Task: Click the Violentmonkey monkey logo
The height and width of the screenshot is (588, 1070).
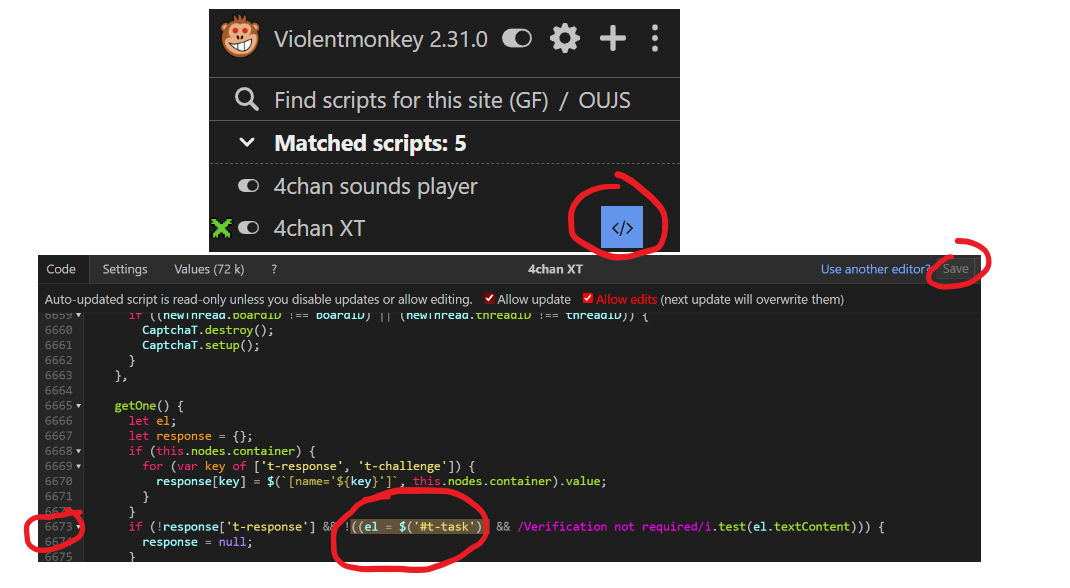Action: point(240,35)
